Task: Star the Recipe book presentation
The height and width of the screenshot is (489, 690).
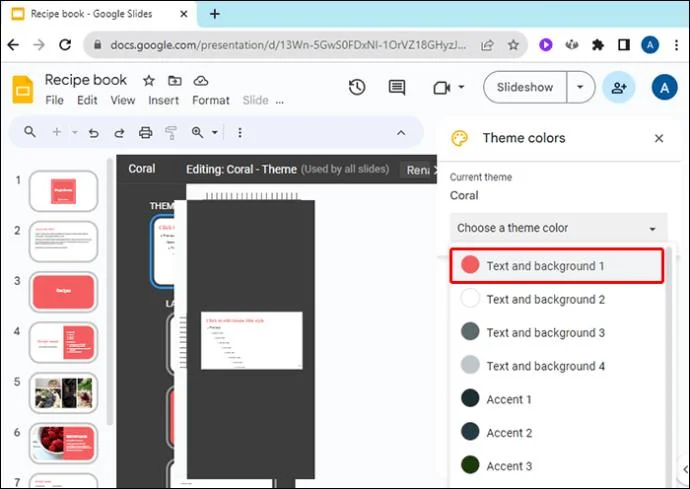Action: [x=149, y=81]
